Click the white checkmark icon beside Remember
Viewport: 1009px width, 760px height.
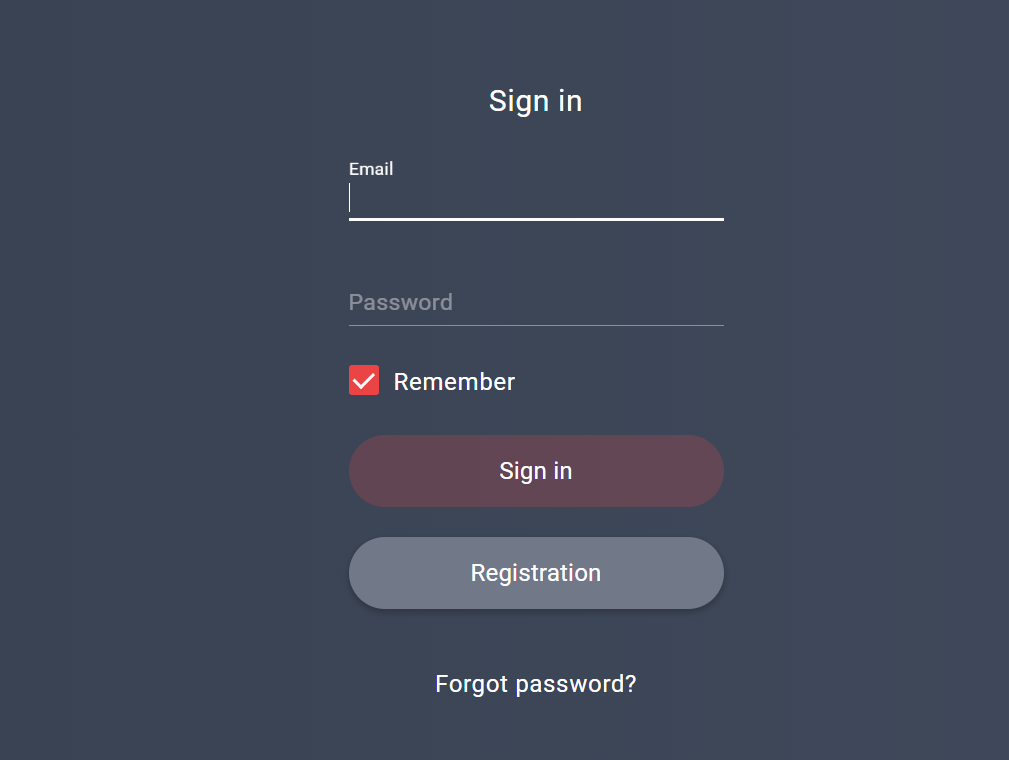click(364, 381)
